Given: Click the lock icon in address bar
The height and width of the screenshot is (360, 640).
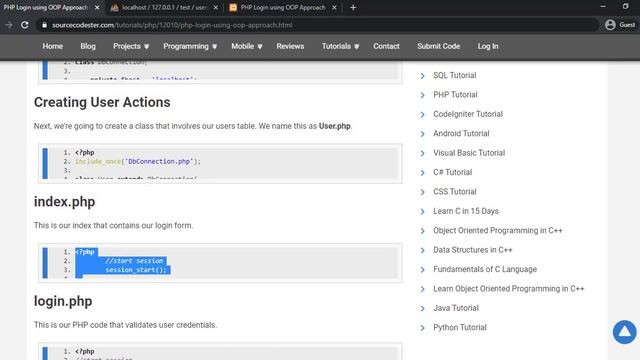Looking at the screenshot, I should click(44, 25).
